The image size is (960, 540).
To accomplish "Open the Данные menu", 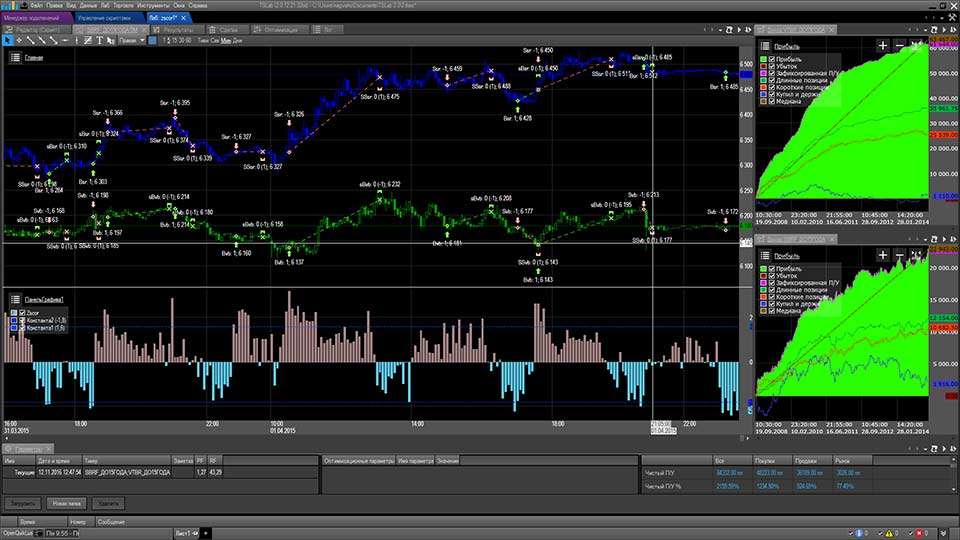I will pos(88,6).
